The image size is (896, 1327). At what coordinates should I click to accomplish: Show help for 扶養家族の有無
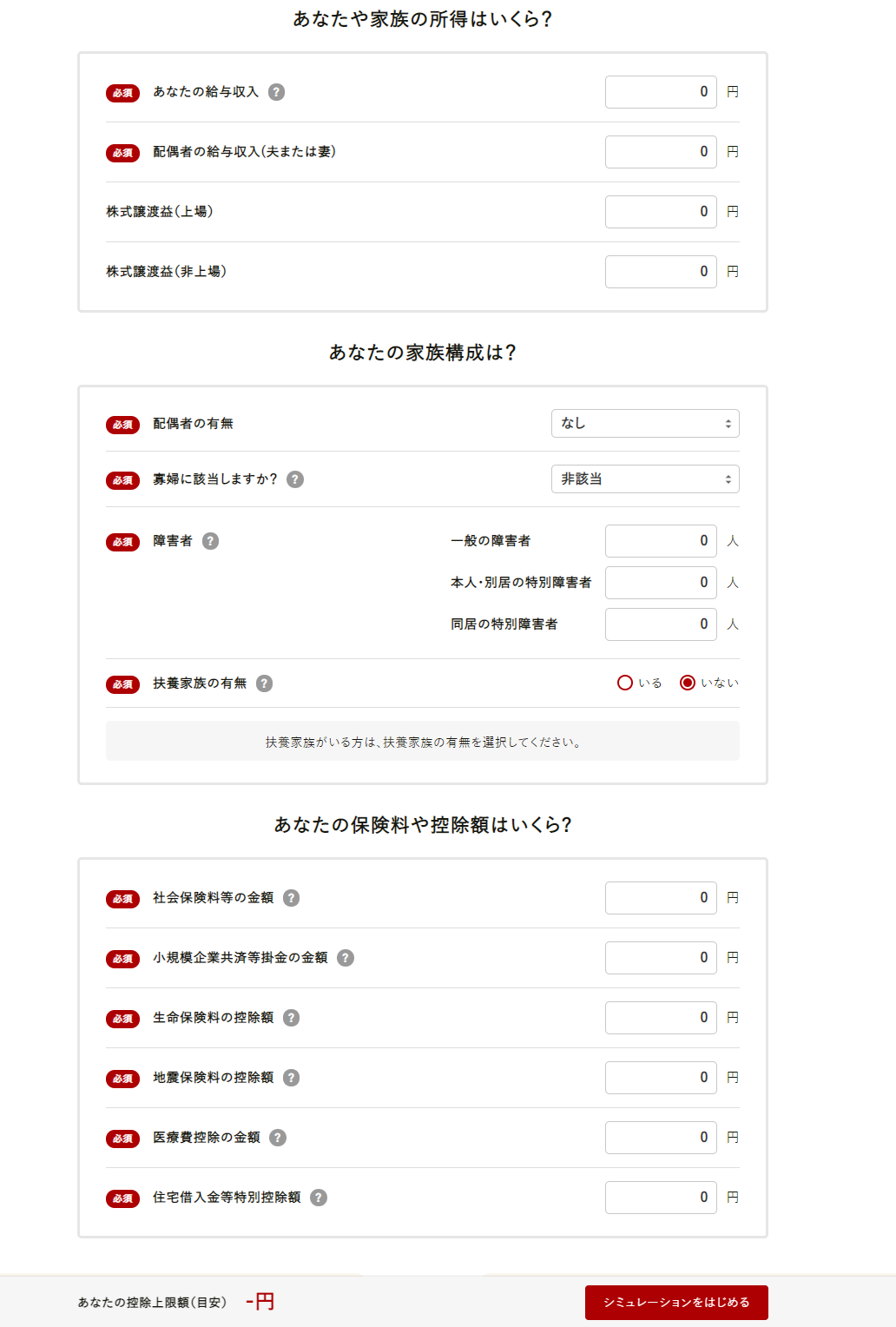coord(264,683)
